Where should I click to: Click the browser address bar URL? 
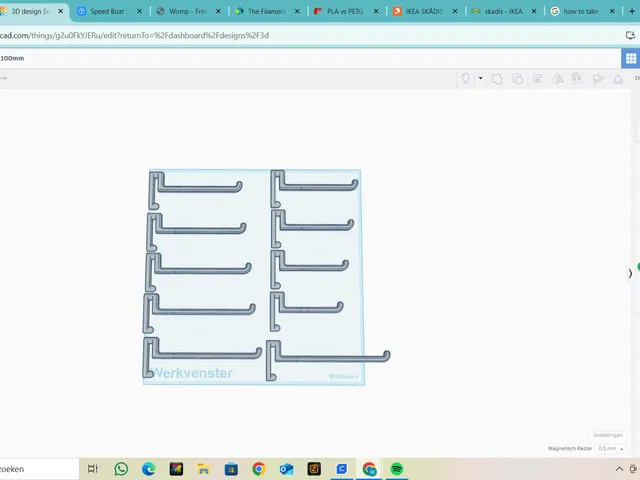[x=134, y=36]
